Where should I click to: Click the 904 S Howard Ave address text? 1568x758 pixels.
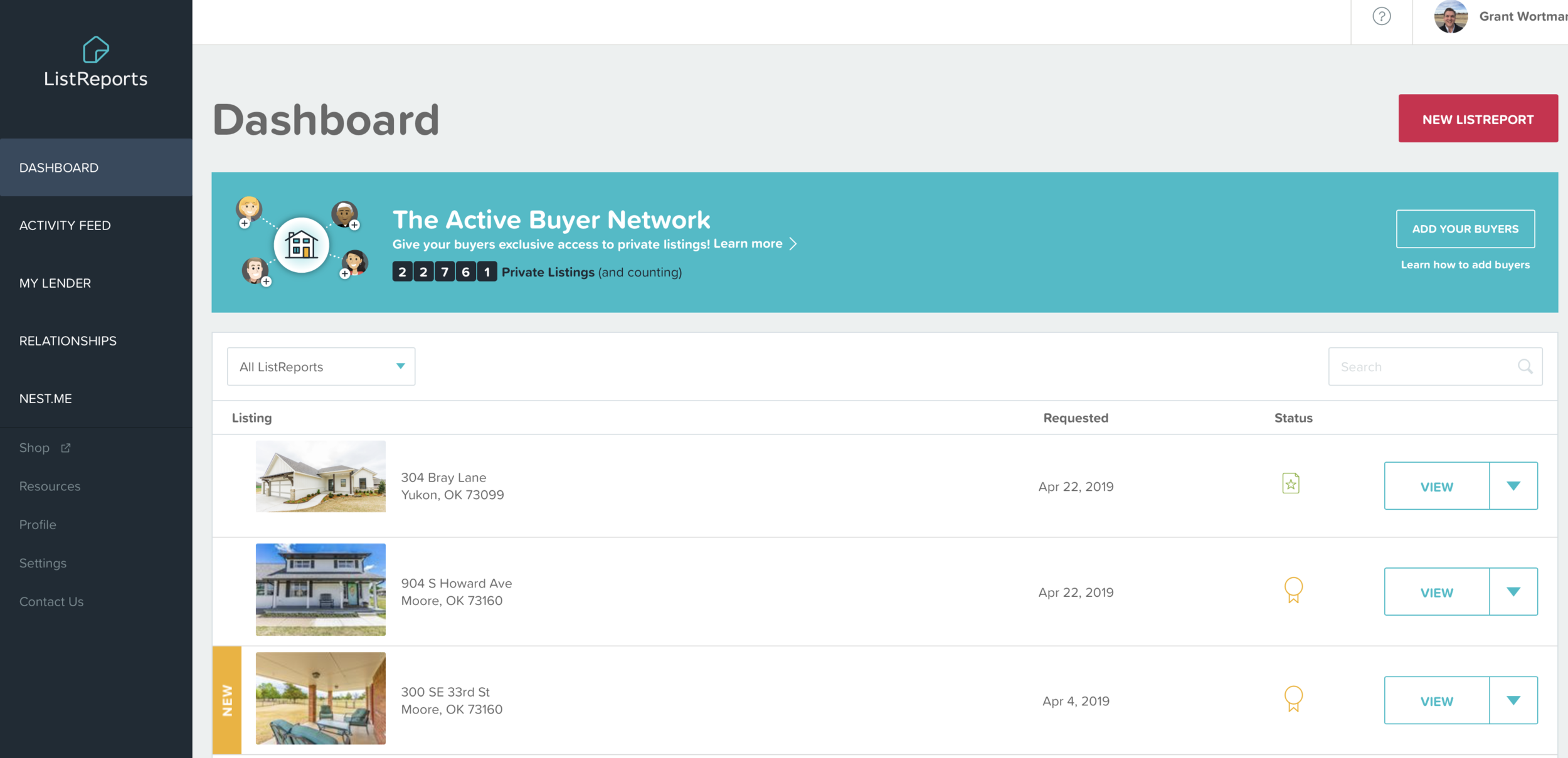click(x=457, y=592)
